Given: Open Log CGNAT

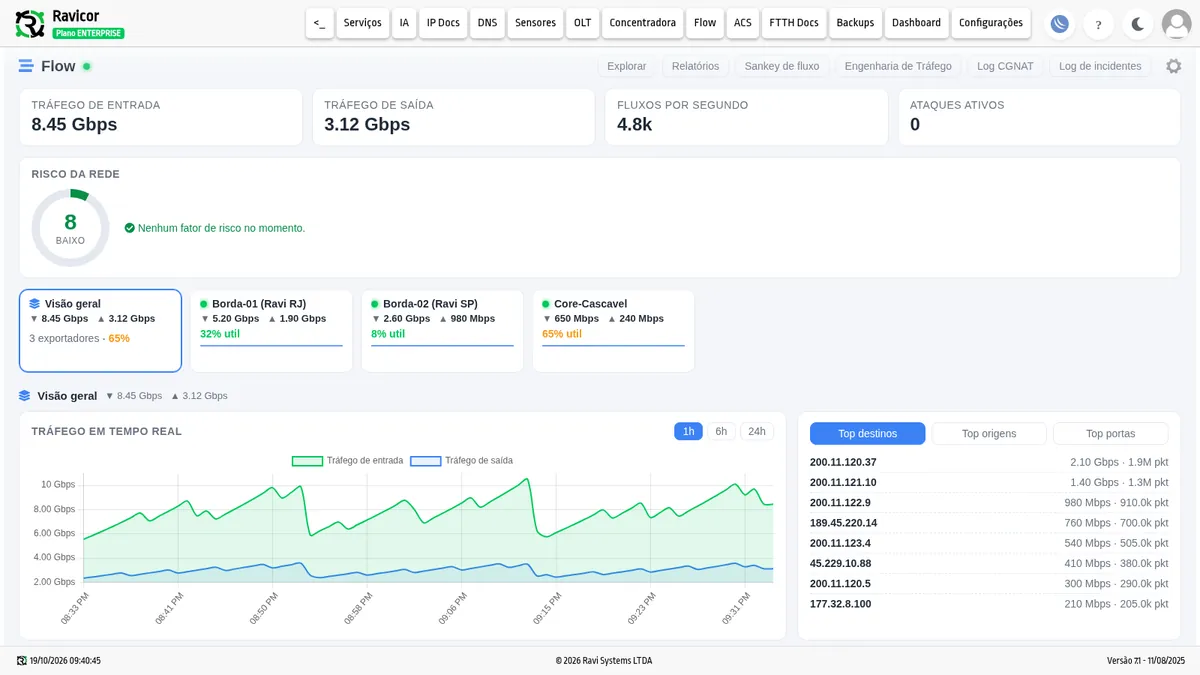Looking at the screenshot, I should (x=1005, y=66).
